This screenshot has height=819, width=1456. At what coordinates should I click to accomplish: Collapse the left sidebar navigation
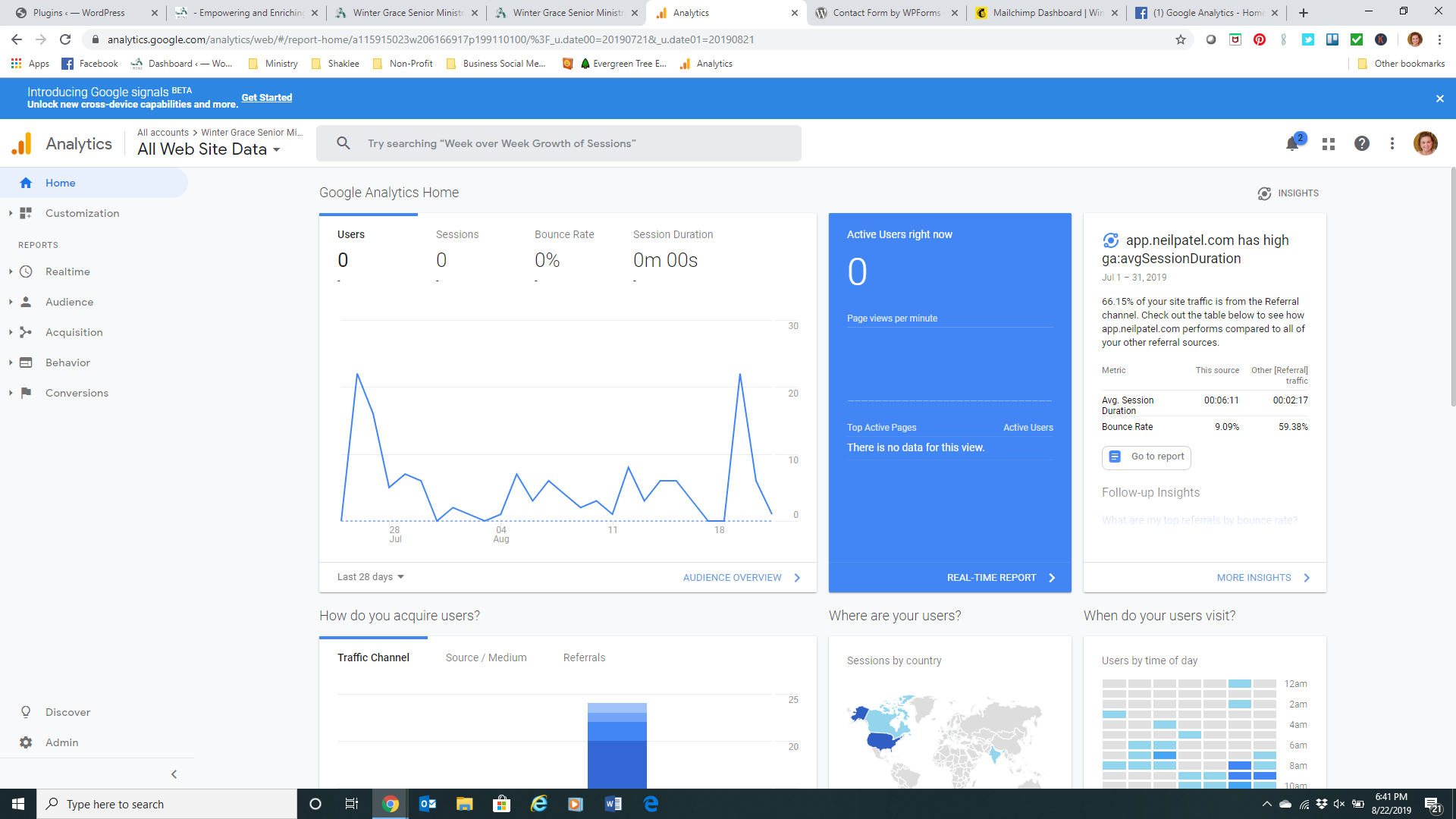pyautogui.click(x=174, y=774)
